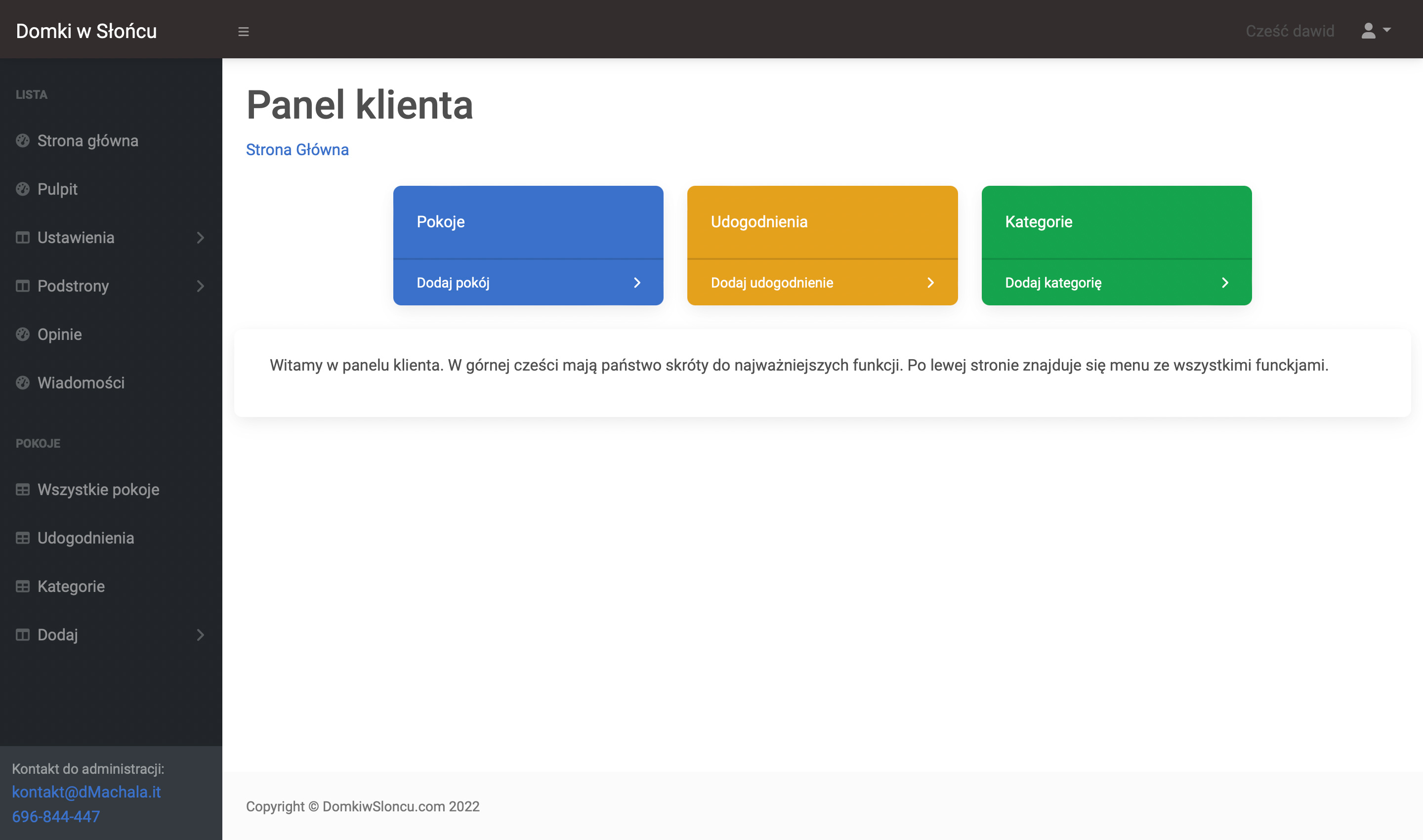Viewport: 1423px width, 840px height.
Task: Click the Ustawienia icon in the sidebar
Action: [x=23, y=238]
